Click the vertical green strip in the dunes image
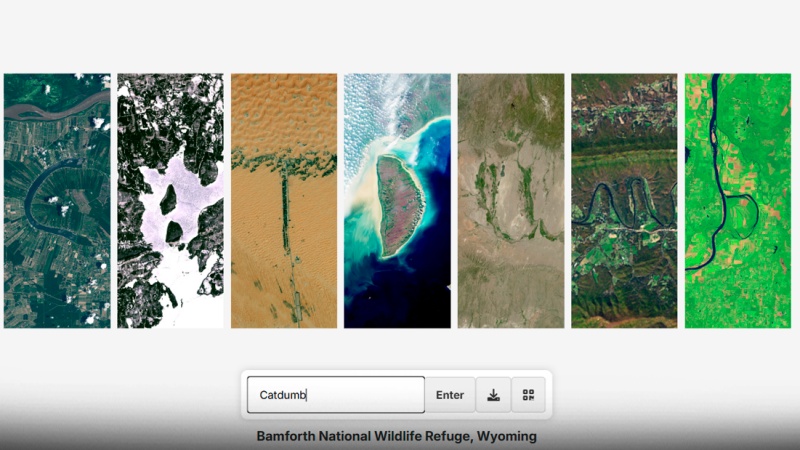Viewport: 800px width, 450px height. (286, 212)
